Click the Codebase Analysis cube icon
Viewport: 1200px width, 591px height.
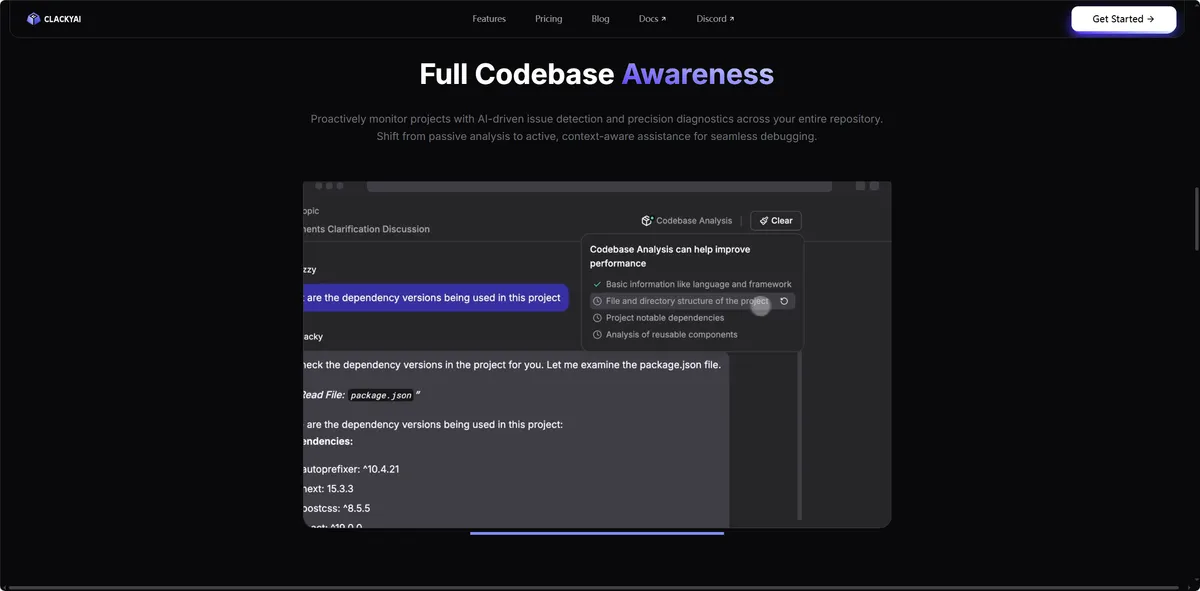[x=647, y=221]
